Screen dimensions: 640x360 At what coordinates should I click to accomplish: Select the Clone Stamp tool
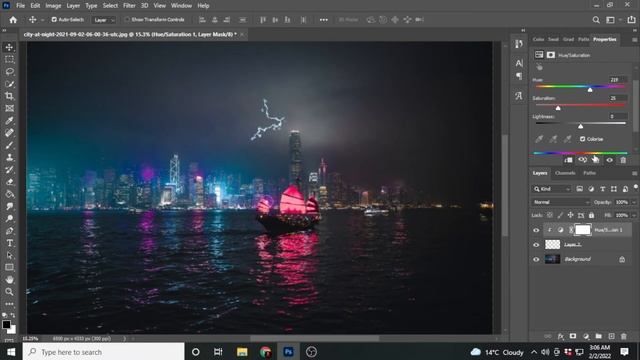9,158
